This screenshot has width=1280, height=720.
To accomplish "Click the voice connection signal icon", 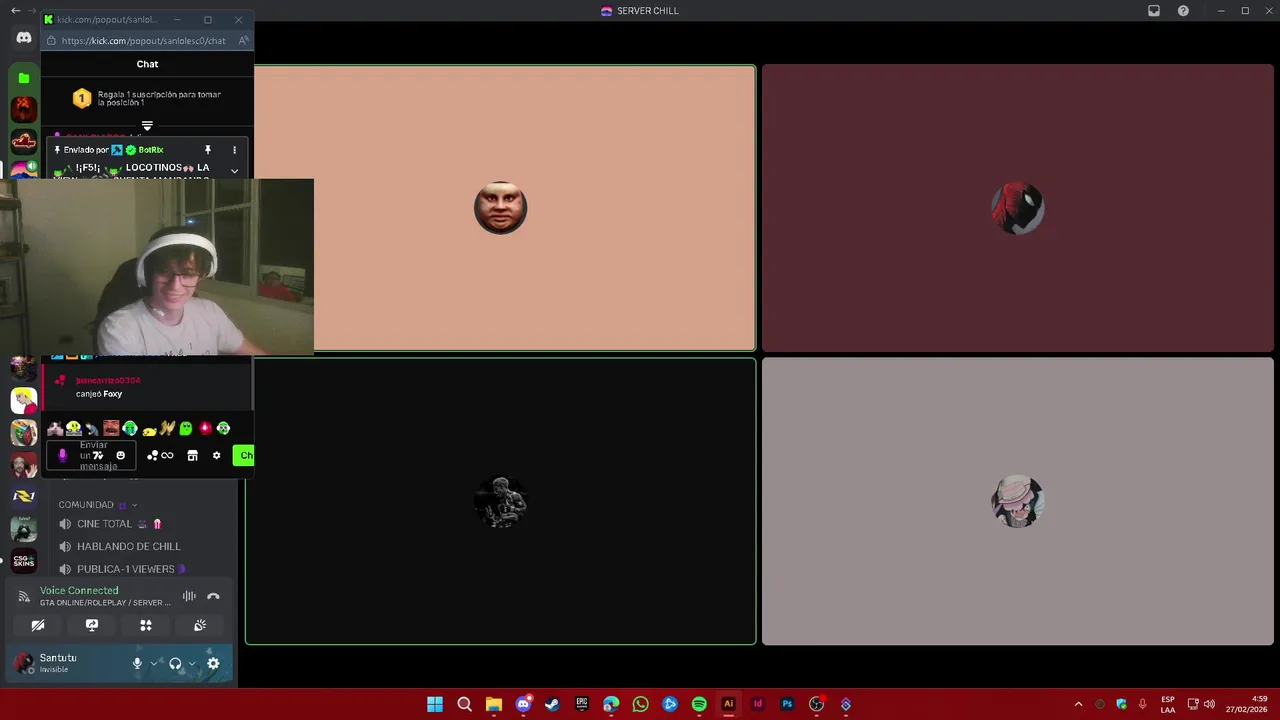I will pos(24,596).
